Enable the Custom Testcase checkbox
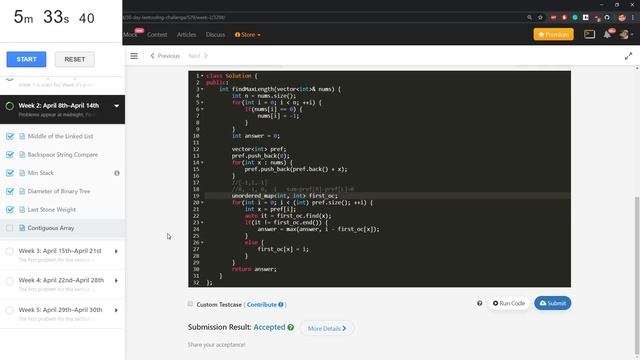Image resolution: width=640 pixels, height=360 pixels. (190, 304)
